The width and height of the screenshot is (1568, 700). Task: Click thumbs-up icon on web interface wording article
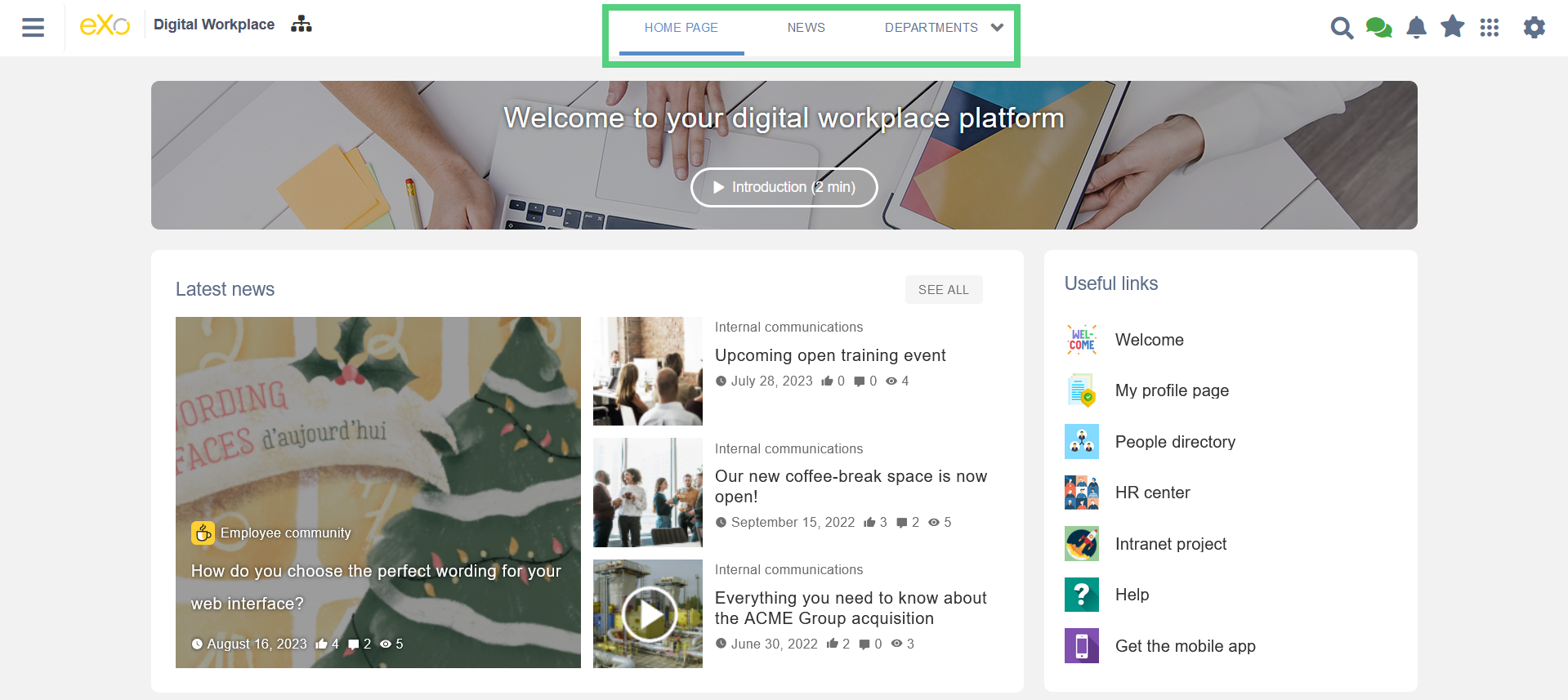click(x=322, y=644)
